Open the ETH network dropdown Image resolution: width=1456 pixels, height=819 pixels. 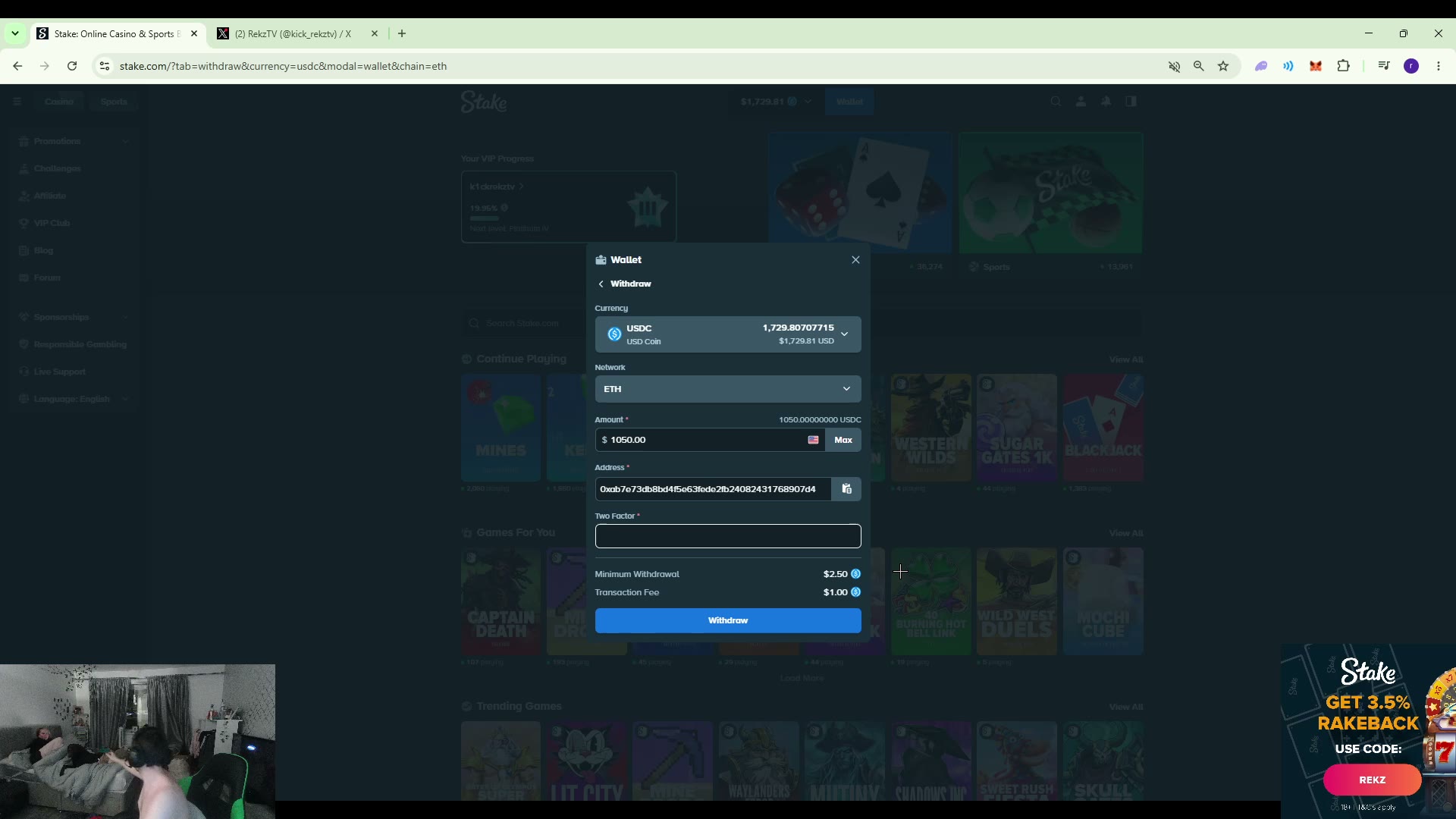[728, 389]
